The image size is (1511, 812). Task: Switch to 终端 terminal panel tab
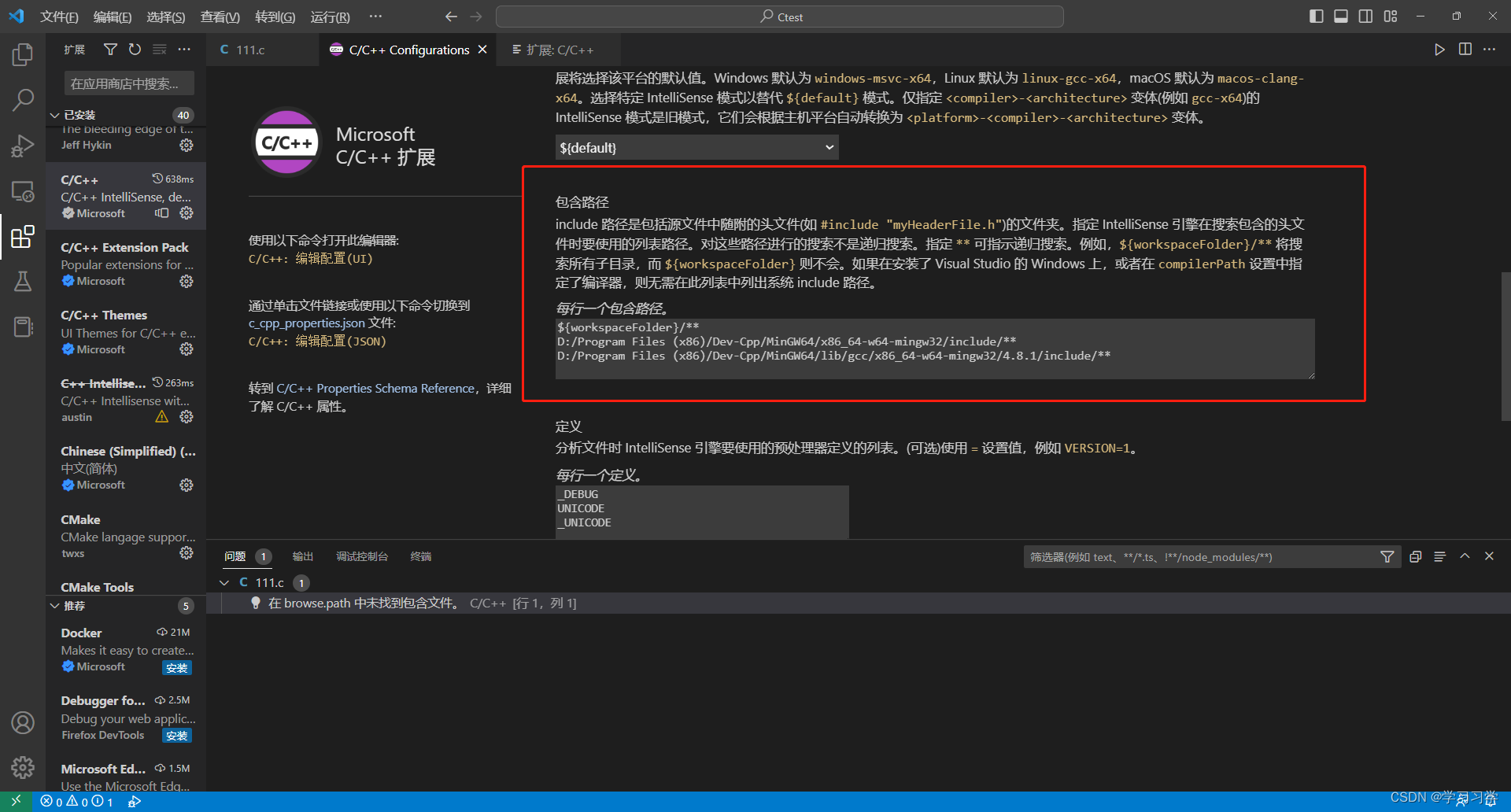click(x=421, y=556)
